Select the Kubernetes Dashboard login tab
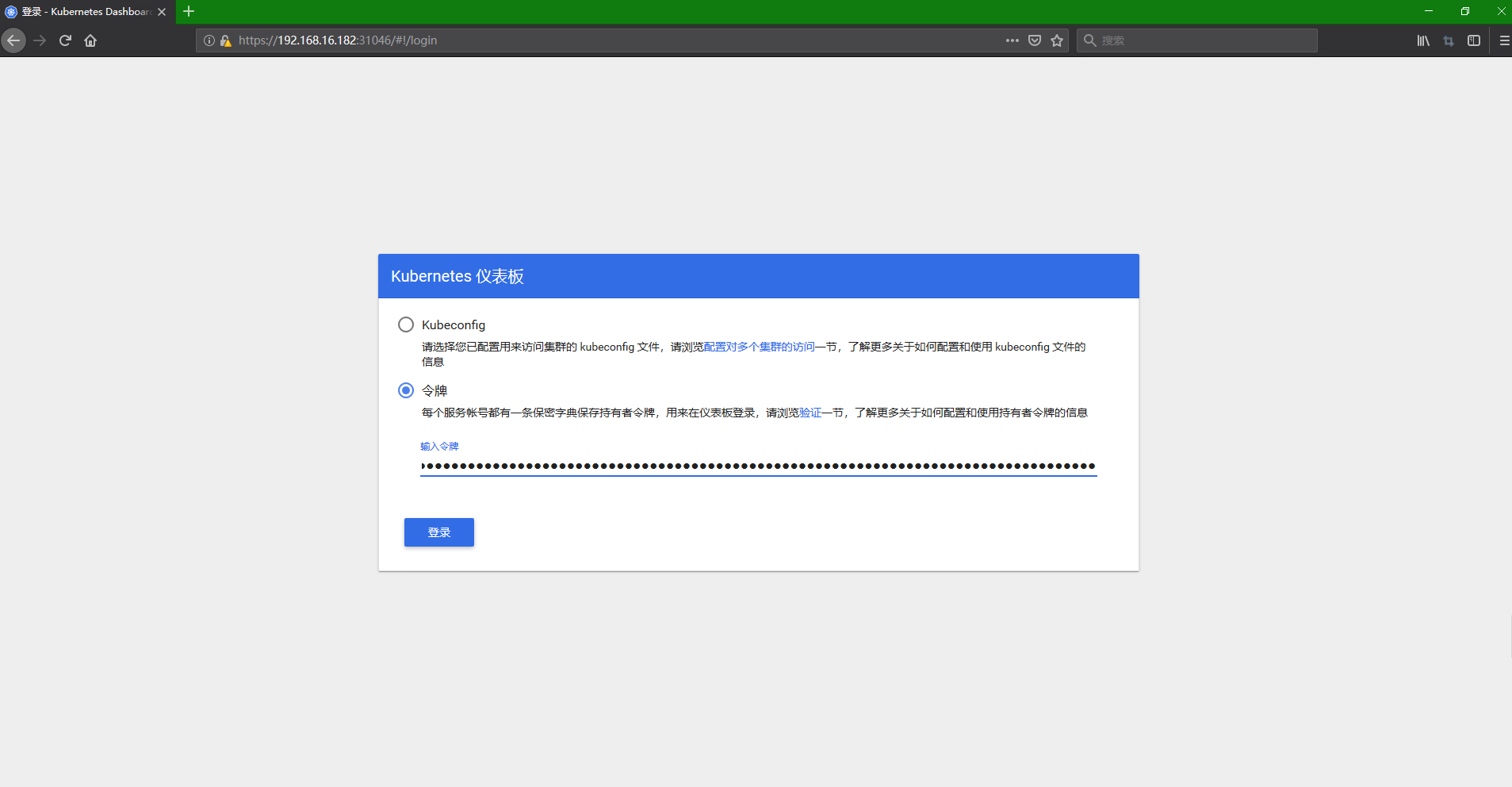 pyautogui.click(x=87, y=12)
